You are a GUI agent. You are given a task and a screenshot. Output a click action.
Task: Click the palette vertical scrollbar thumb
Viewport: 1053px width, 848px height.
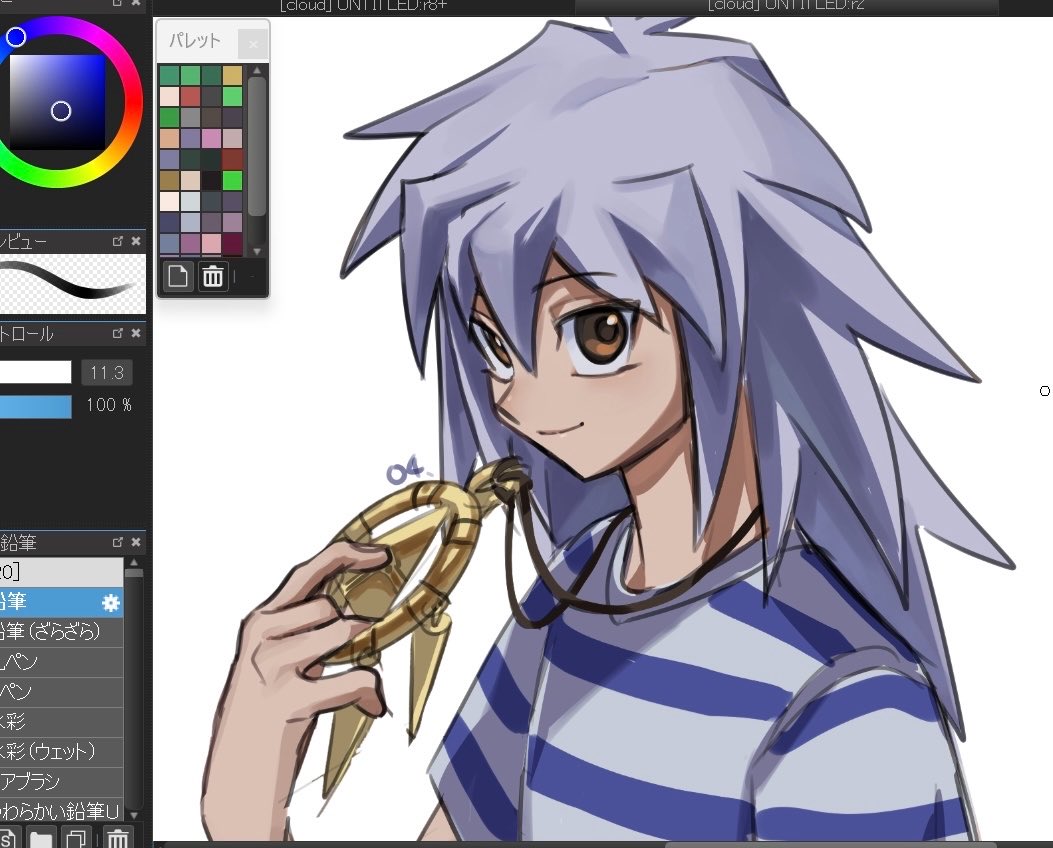pyautogui.click(x=257, y=146)
